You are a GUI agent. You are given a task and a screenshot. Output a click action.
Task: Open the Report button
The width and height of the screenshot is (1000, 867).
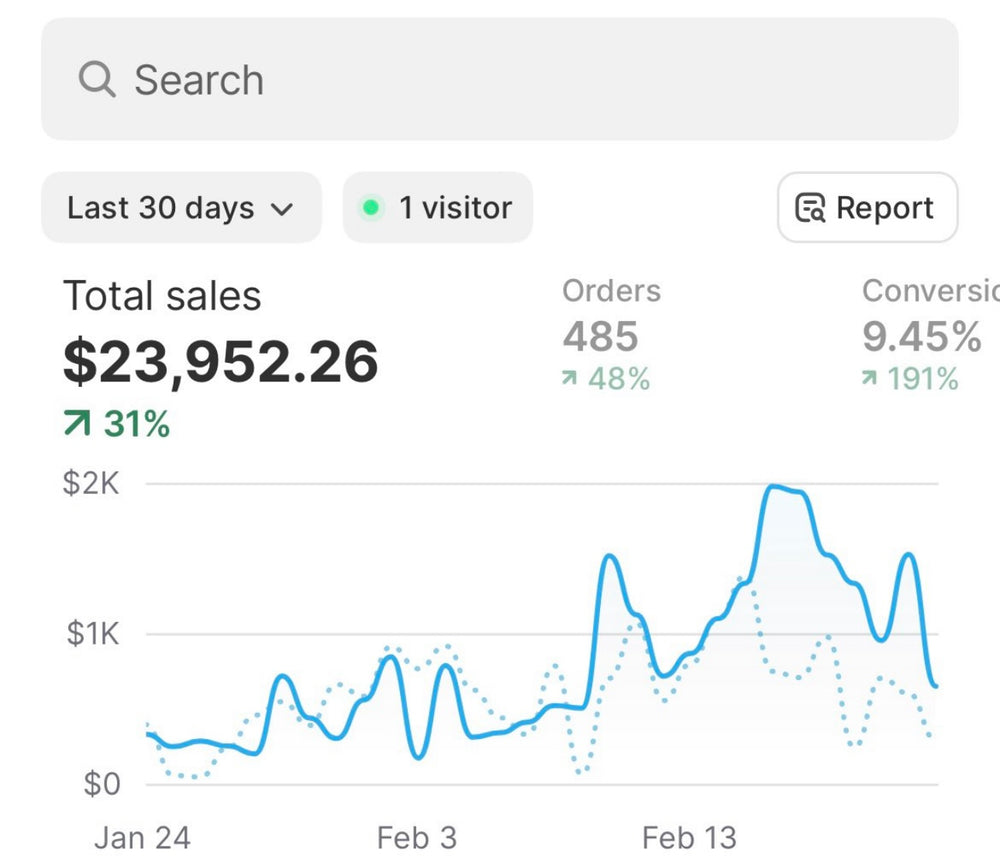pos(867,208)
